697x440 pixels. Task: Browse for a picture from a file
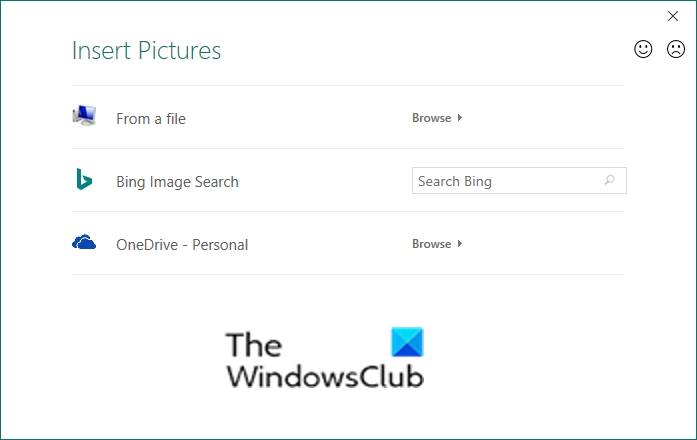432,118
